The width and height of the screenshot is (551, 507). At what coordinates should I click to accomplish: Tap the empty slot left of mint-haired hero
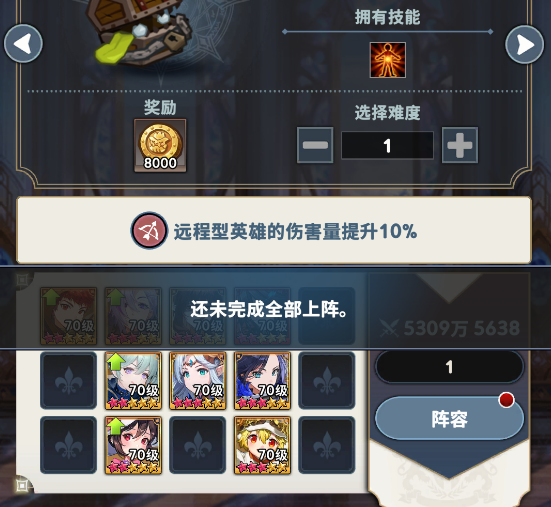coord(69,381)
